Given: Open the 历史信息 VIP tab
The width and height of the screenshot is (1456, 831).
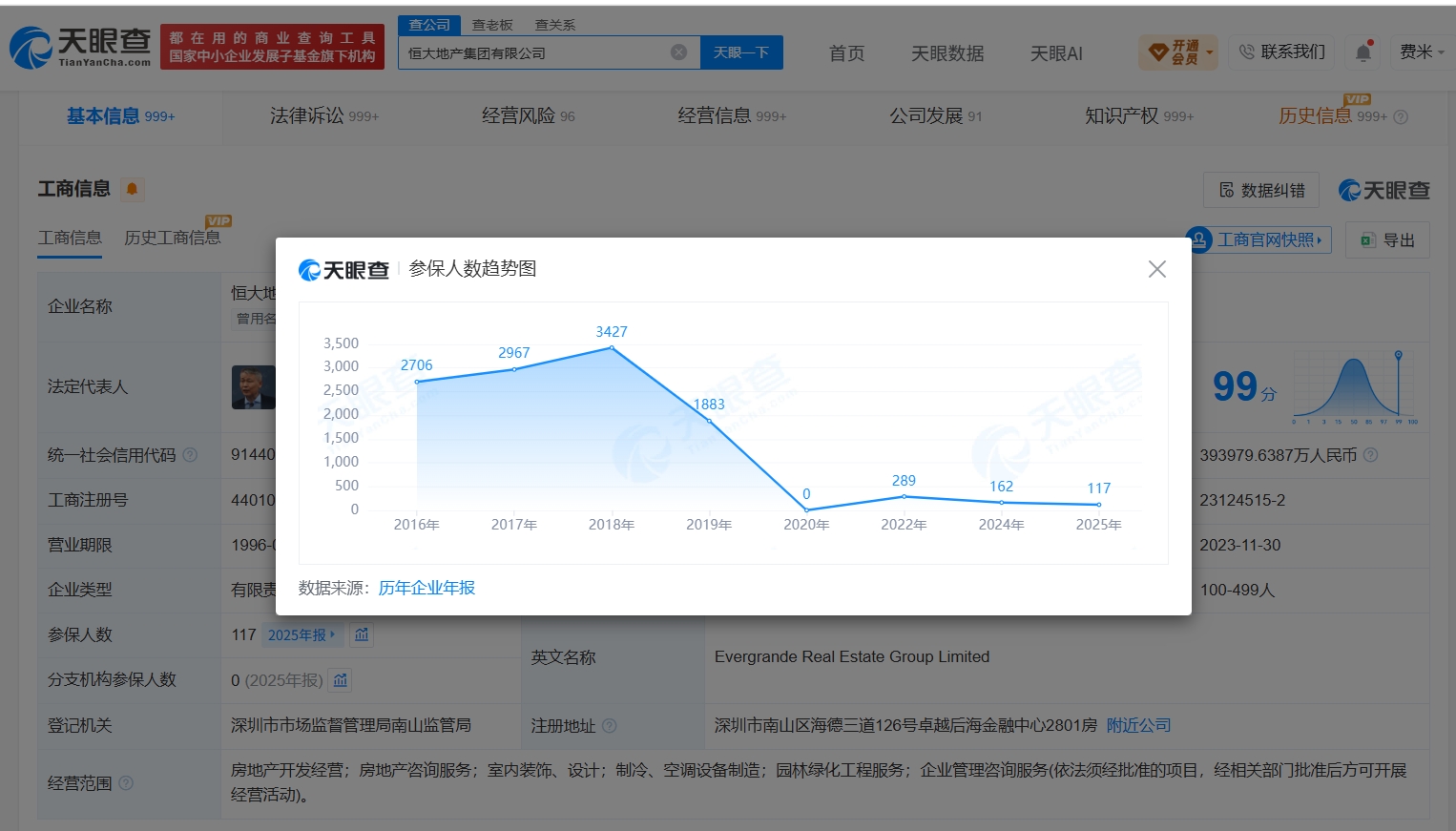Looking at the screenshot, I should click(x=1333, y=116).
